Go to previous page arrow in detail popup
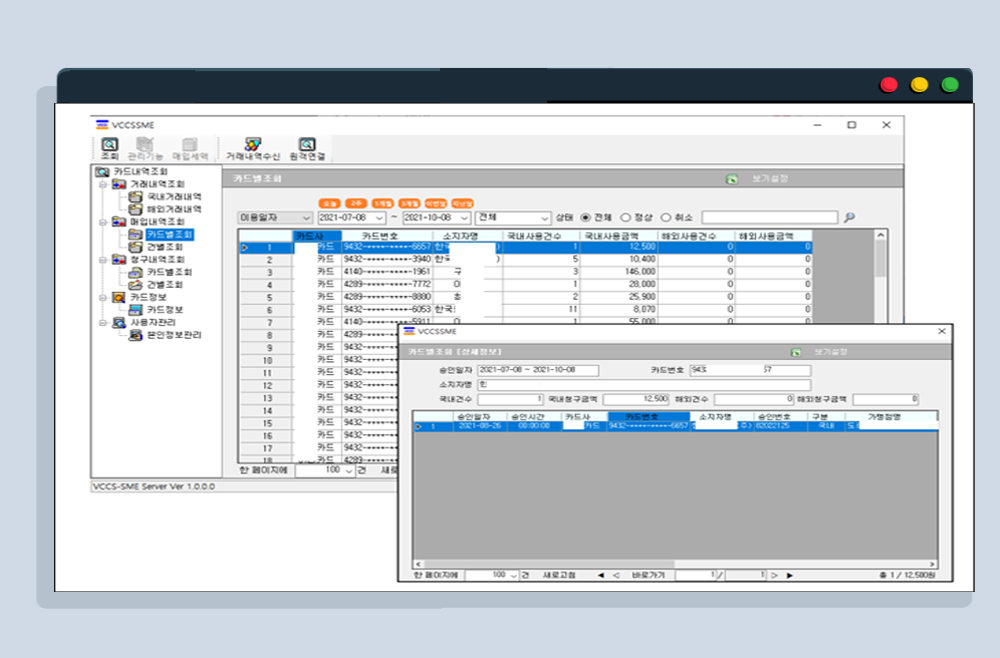Viewport: 1000px width, 658px height. 616,575
